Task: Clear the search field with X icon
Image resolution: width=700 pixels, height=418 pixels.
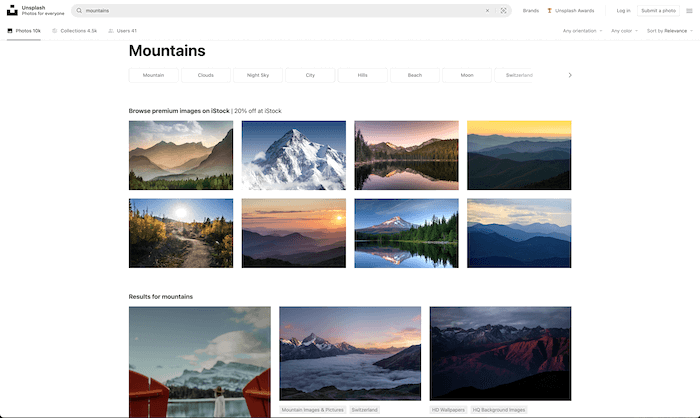Action: [488, 10]
